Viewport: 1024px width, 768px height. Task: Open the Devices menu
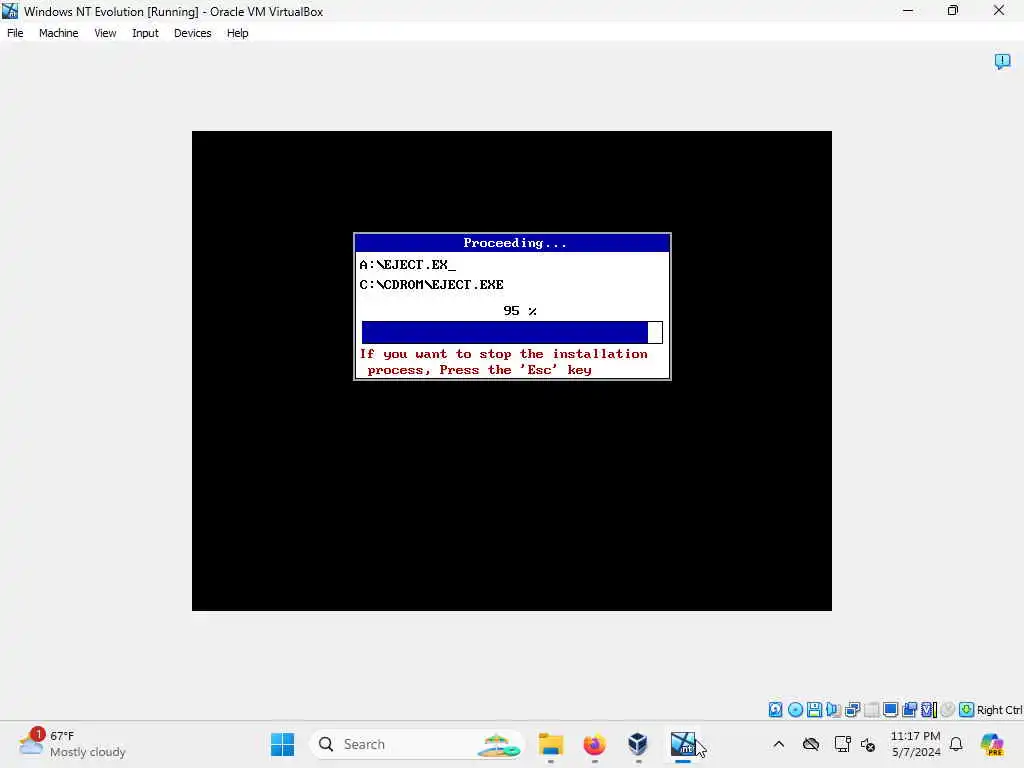[192, 33]
